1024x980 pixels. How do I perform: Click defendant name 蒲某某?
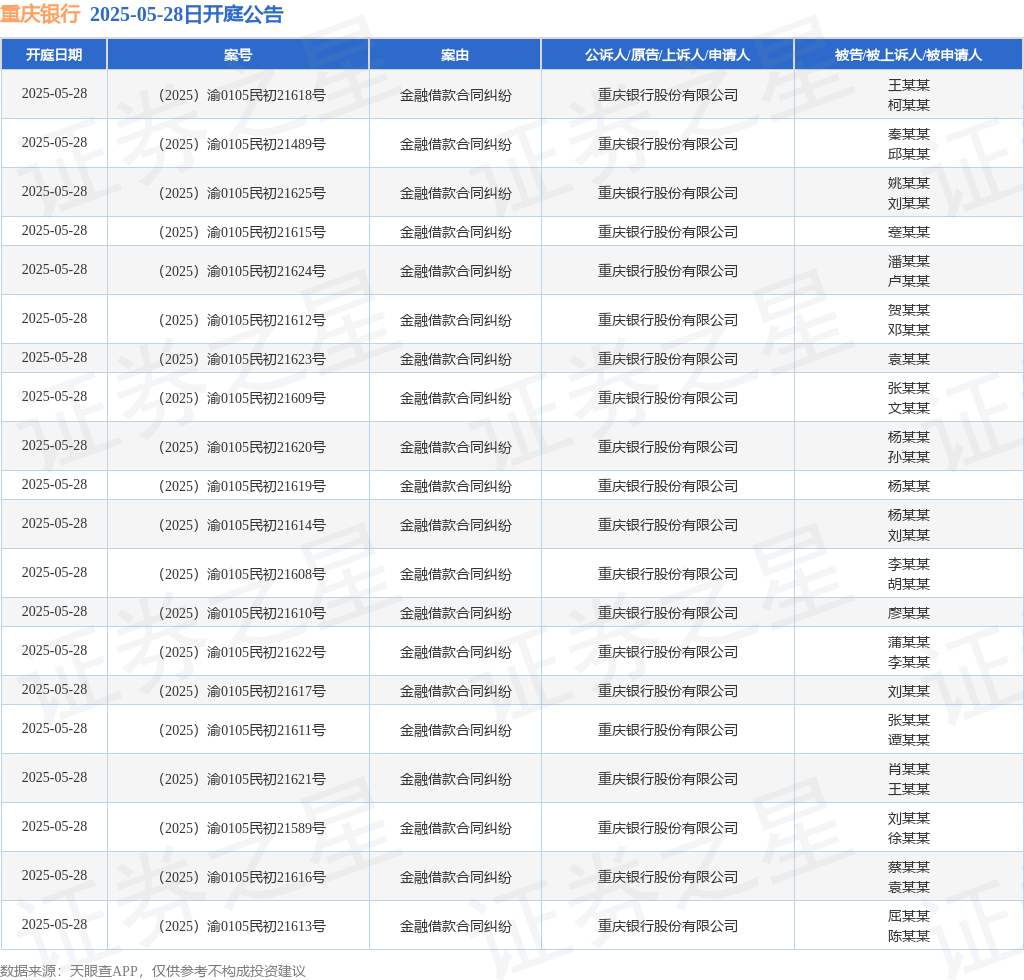(908, 642)
